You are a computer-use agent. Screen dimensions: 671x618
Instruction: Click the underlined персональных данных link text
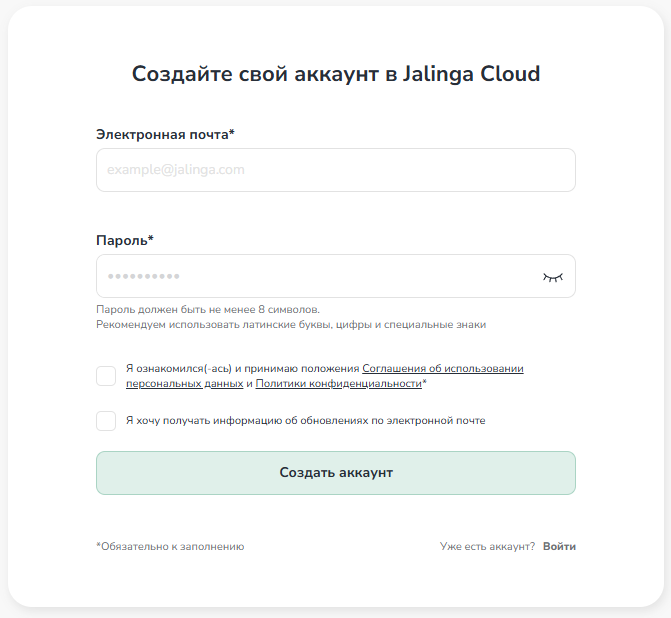click(x=184, y=384)
